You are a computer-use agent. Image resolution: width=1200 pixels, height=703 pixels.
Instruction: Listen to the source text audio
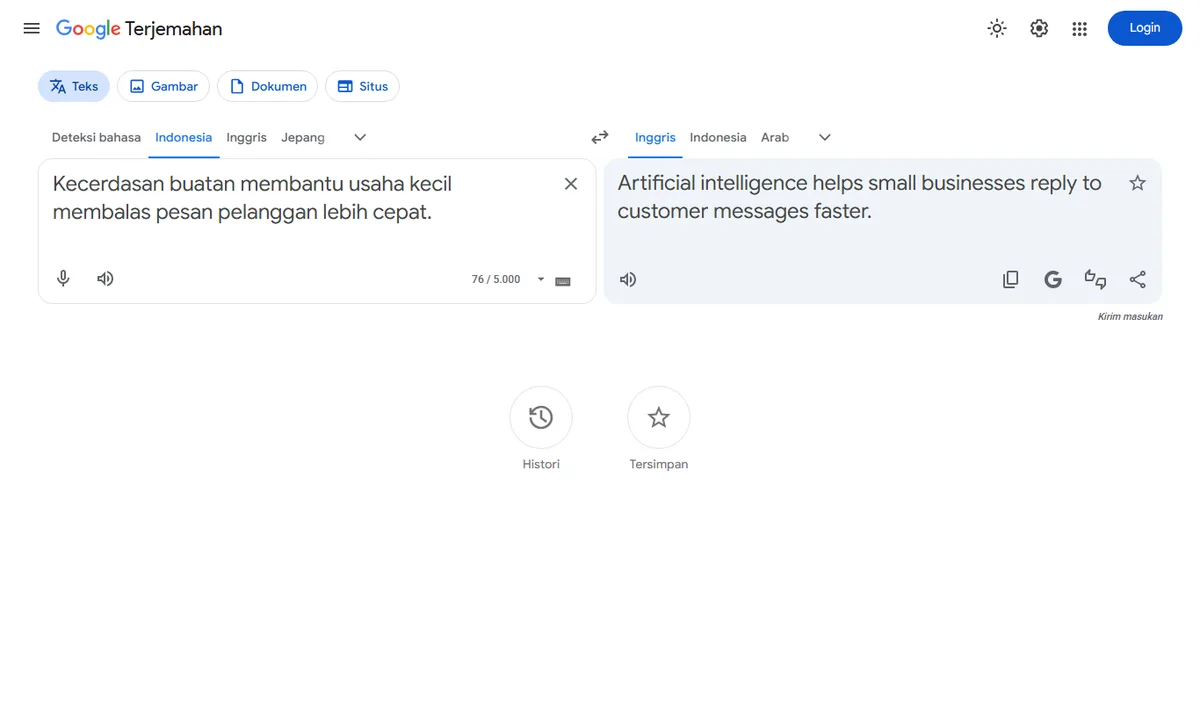click(105, 279)
